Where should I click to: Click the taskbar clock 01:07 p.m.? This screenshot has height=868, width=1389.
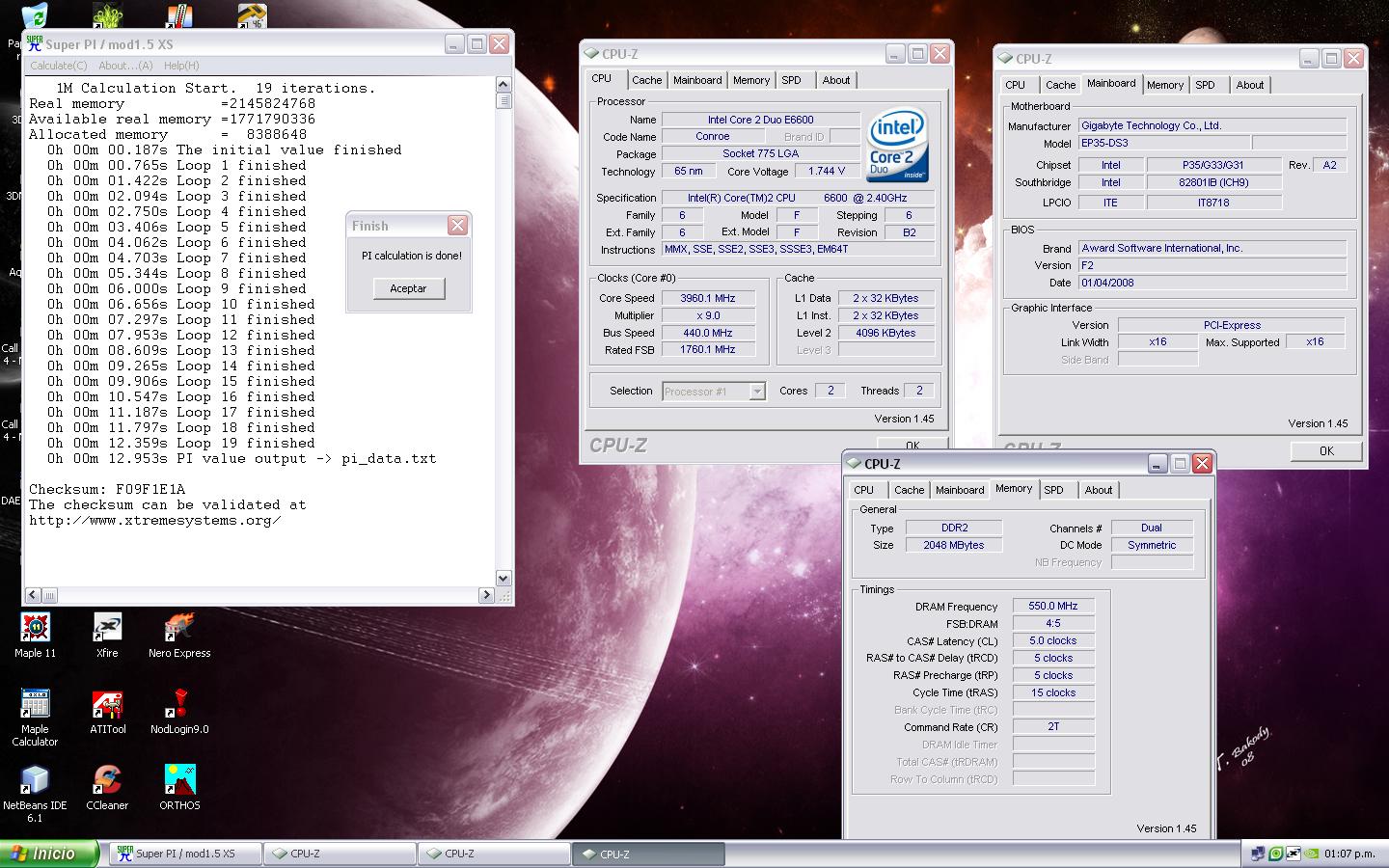[x=1350, y=854]
